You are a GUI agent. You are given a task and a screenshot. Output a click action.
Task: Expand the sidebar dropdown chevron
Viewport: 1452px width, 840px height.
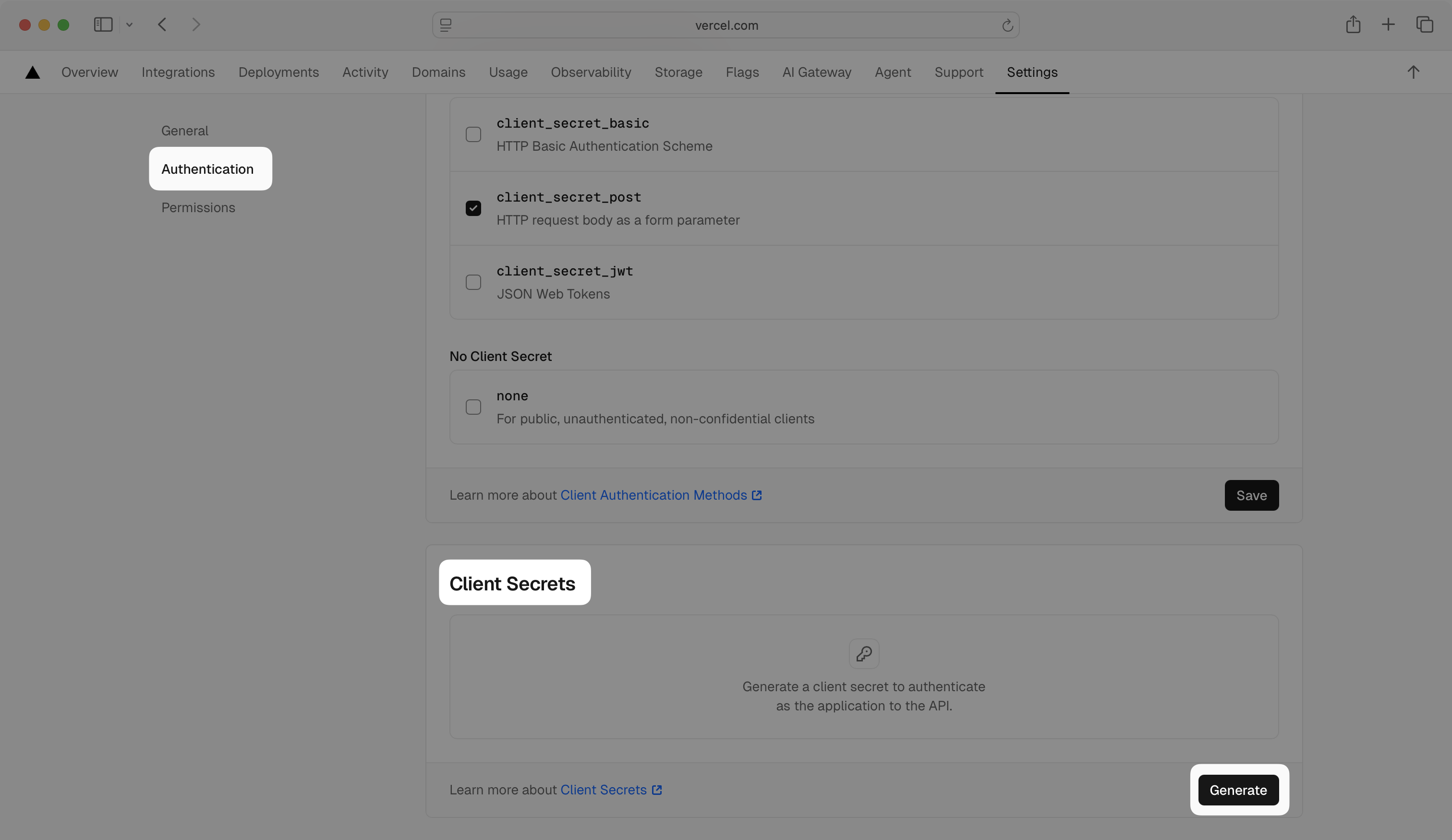pos(129,25)
